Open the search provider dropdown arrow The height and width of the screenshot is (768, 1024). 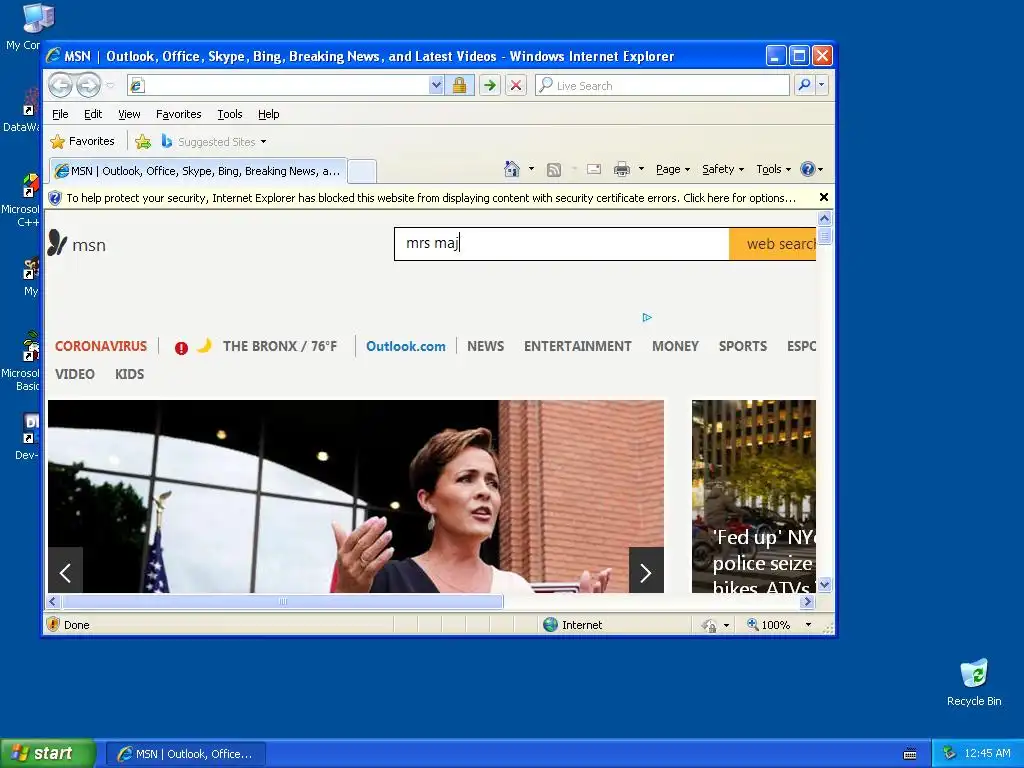pyautogui.click(x=822, y=85)
